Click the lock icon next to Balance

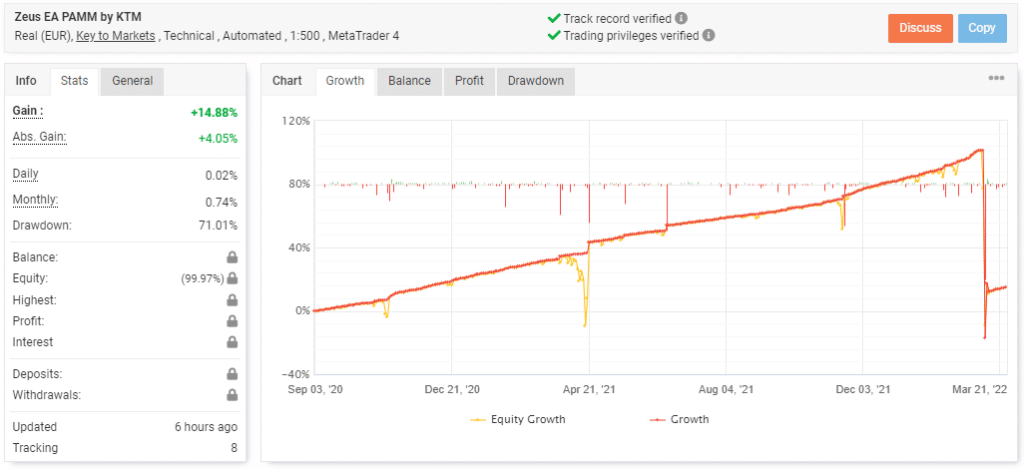[x=232, y=257]
